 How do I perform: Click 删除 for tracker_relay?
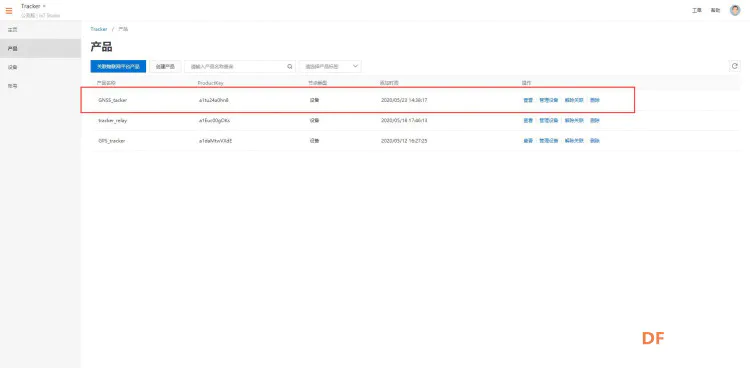pos(595,121)
